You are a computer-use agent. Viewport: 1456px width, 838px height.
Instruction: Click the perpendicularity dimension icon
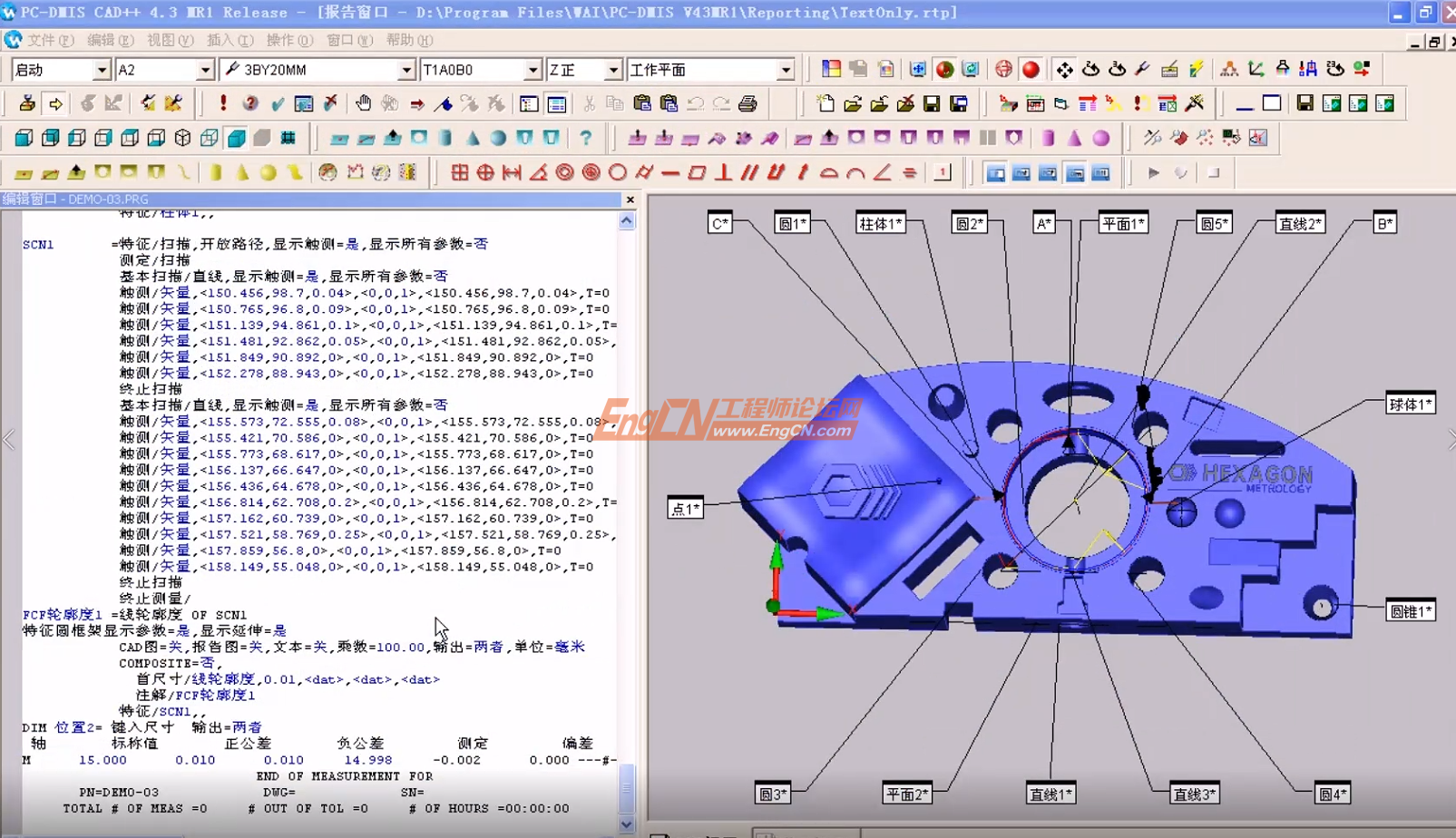point(723,172)
